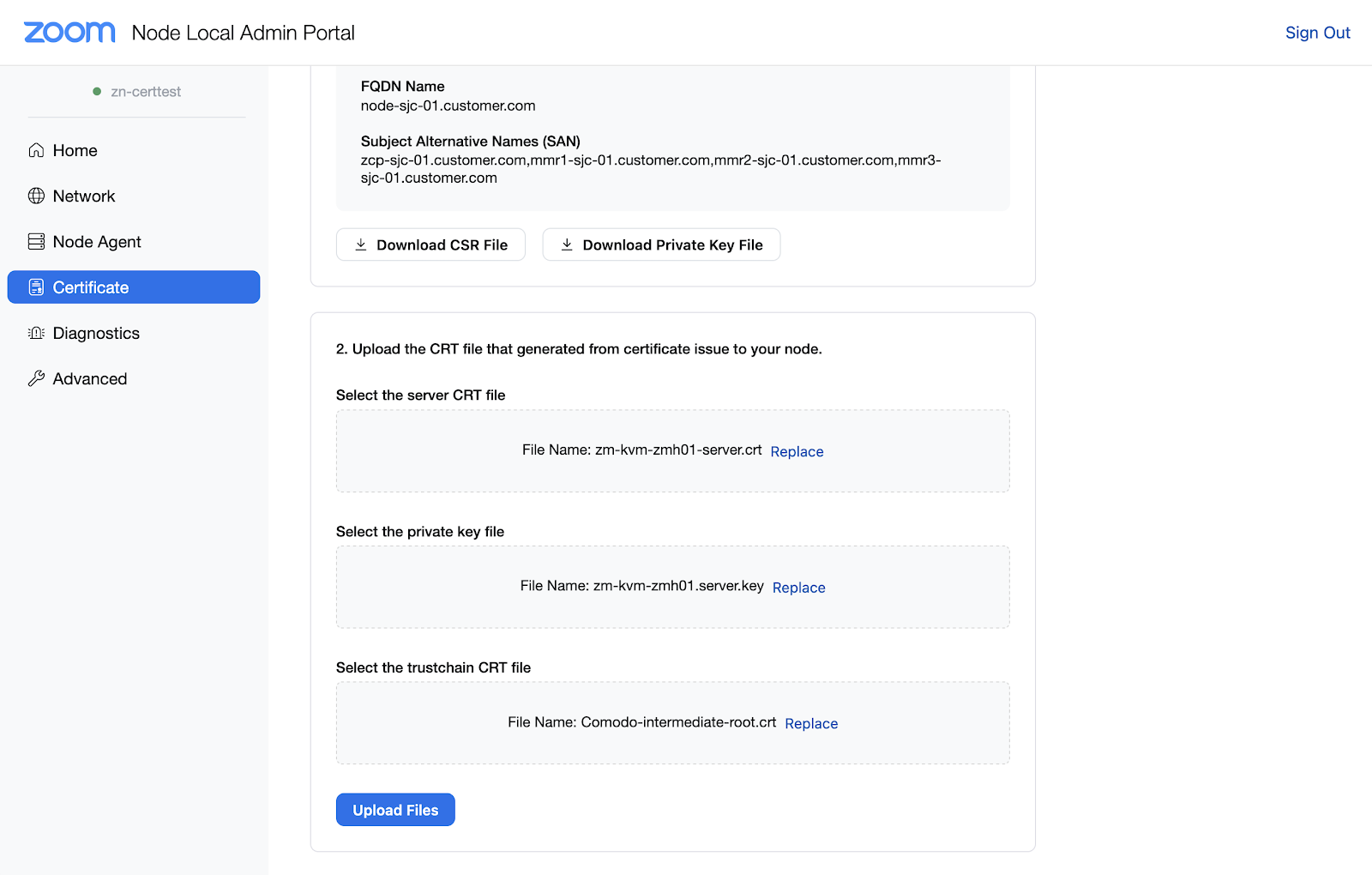The image size is (1372, 875).
Task: Go to the Diagnostics page
Action: pos(96,333)
